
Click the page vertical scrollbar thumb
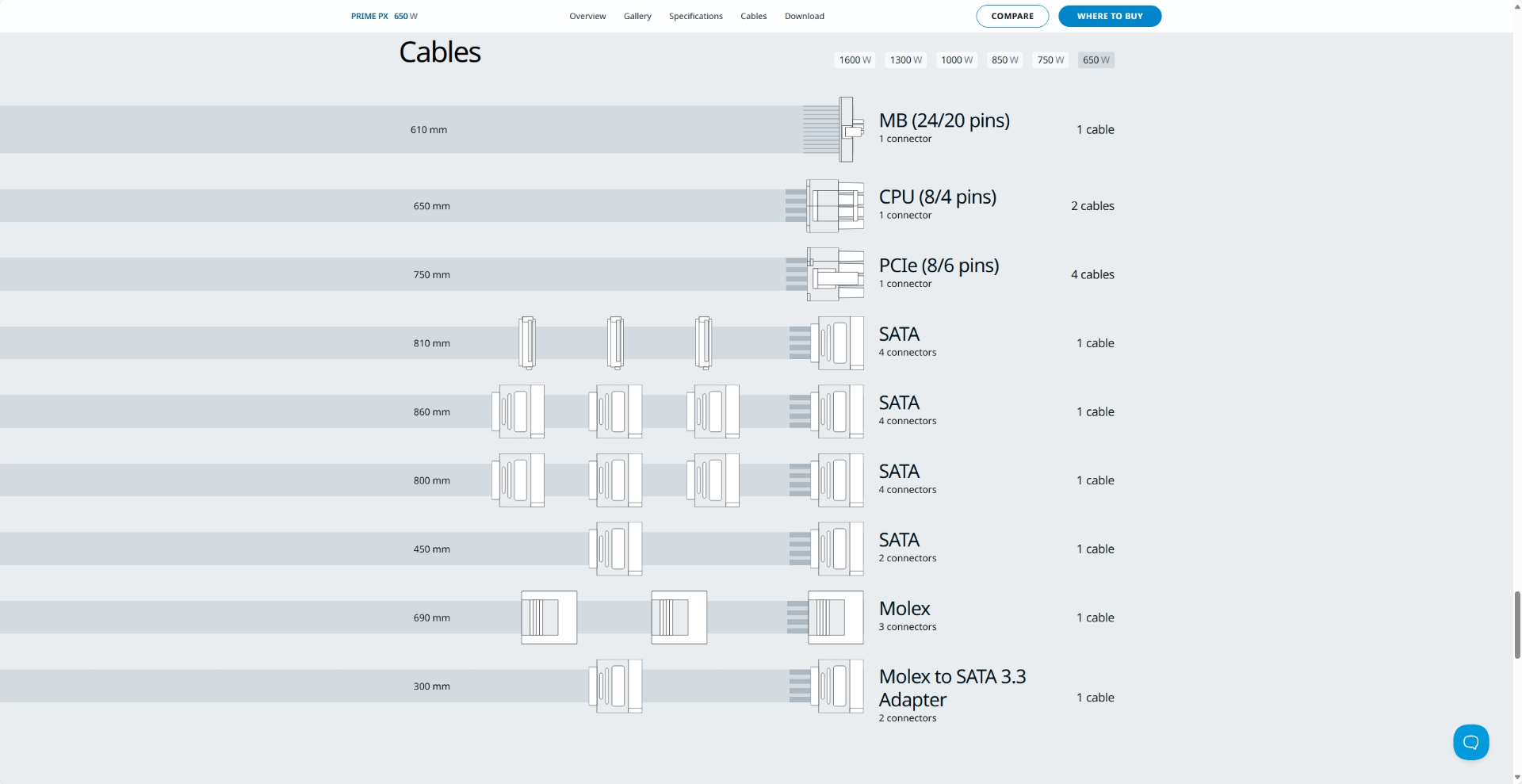coord(1516,625)
